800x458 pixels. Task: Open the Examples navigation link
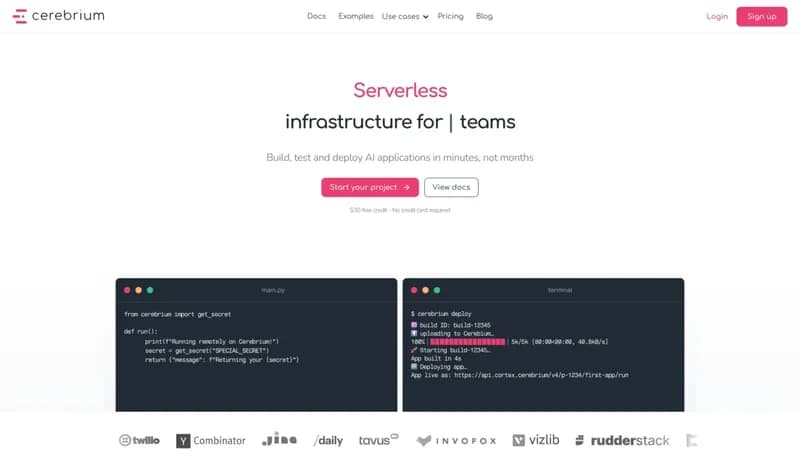(356, 16)
